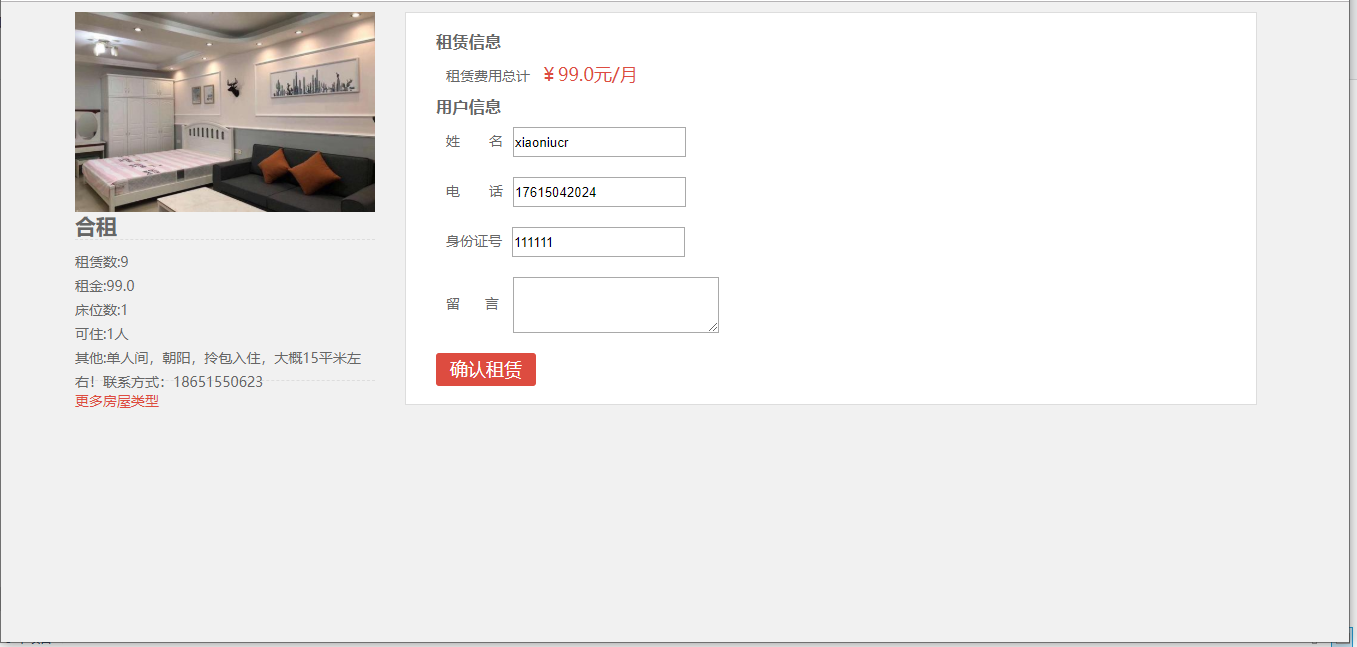The height and width of the screenshot is (647, 1357).
Task: Click the 身份证号 field label
Action: 474,242
